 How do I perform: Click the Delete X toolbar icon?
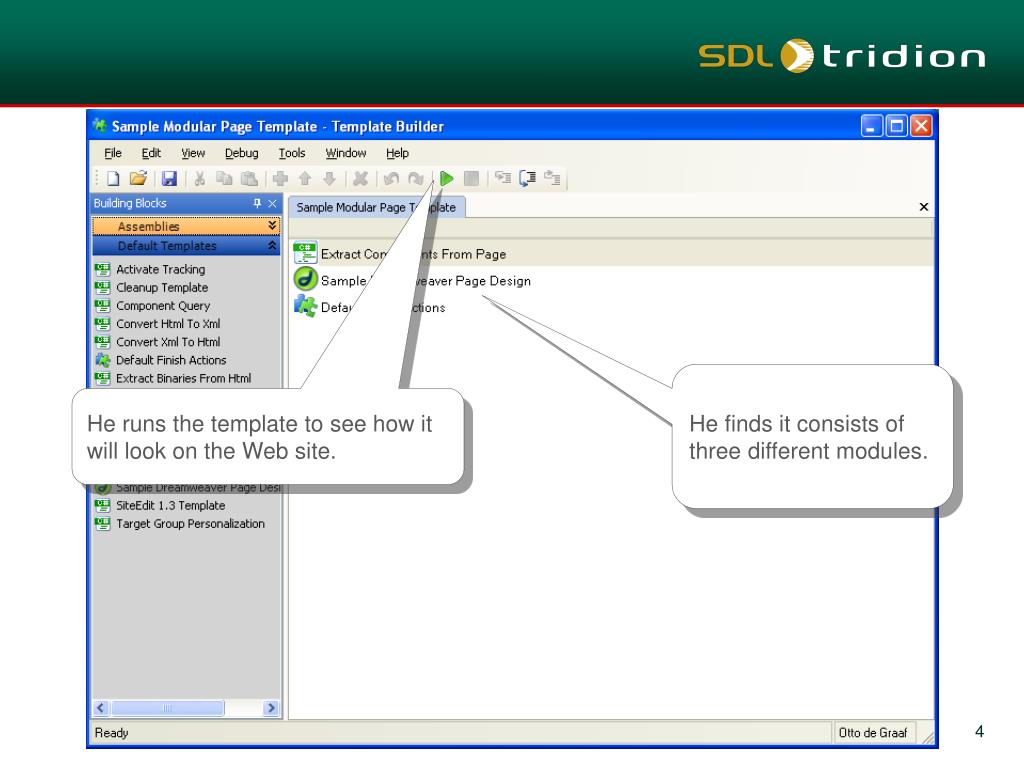(360, 178)
